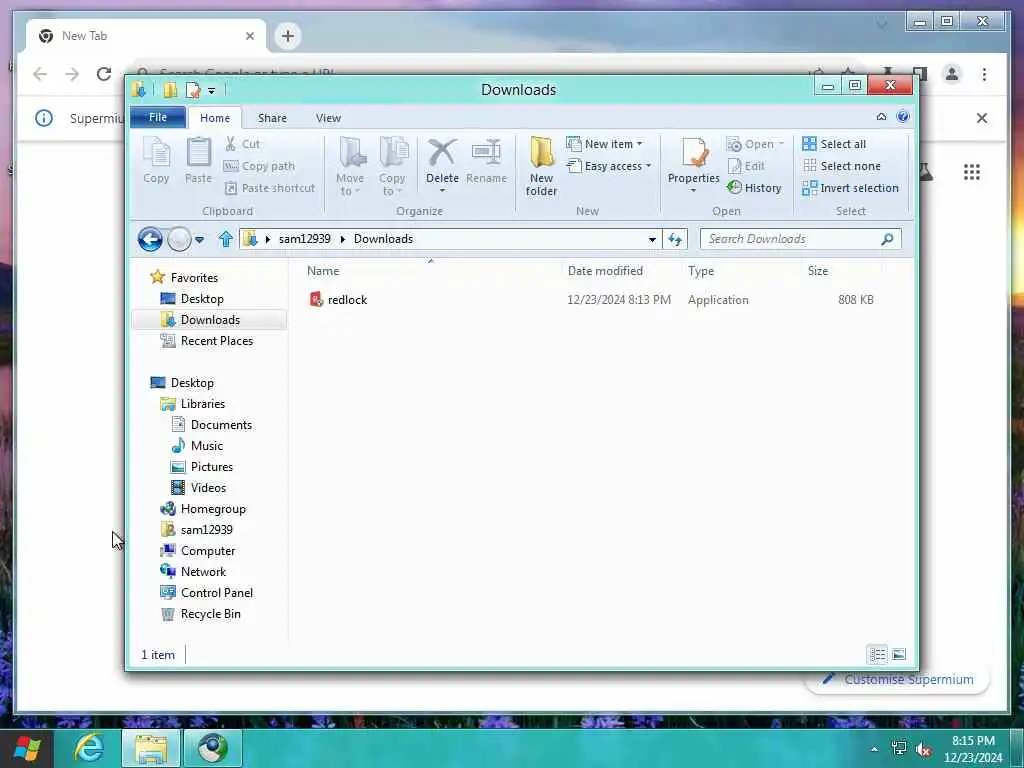1024x768 pixels.
Task: Select Computer in navigation pane
Action: (208, 551)
